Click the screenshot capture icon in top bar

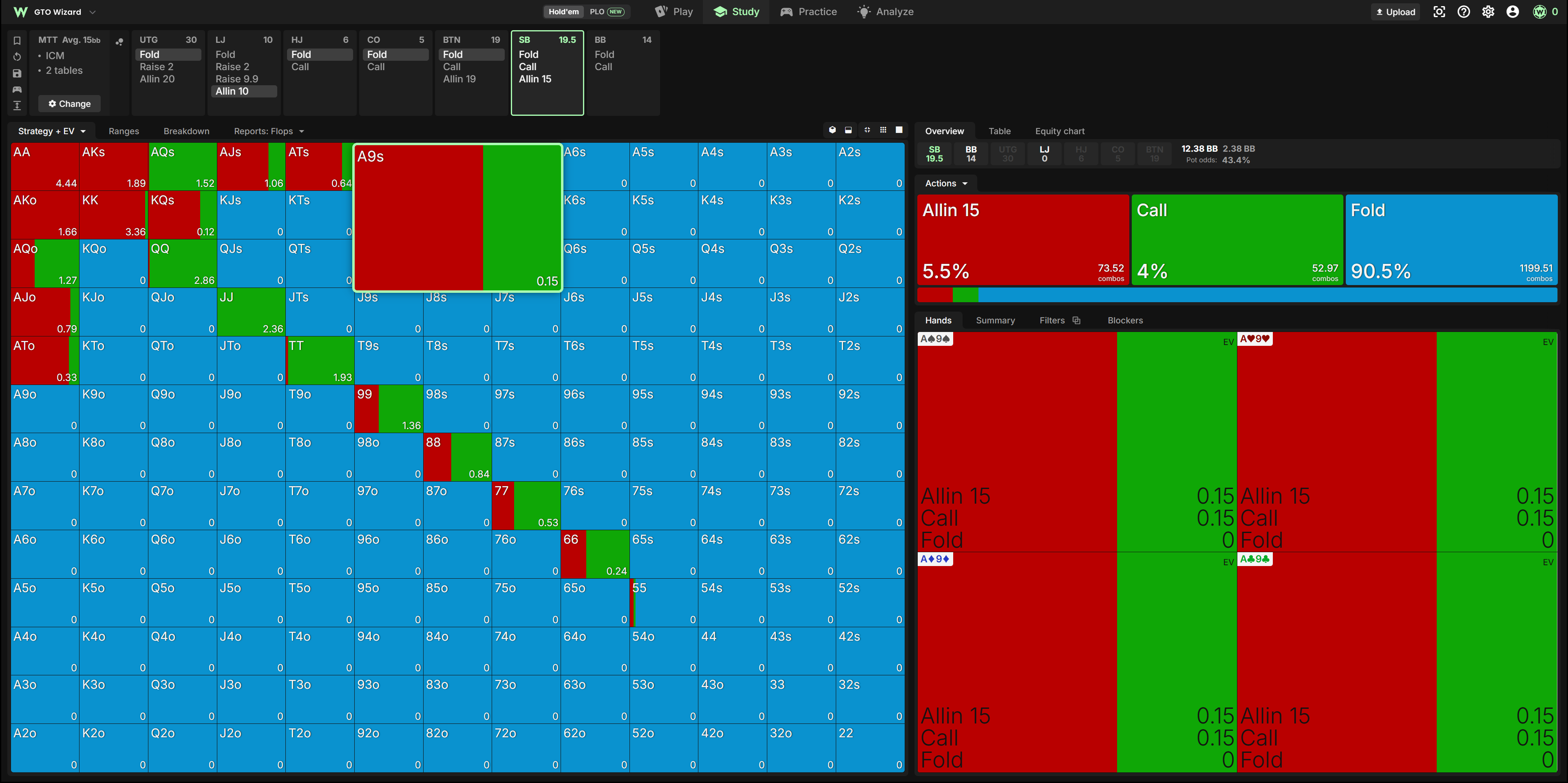(1439, 11)
